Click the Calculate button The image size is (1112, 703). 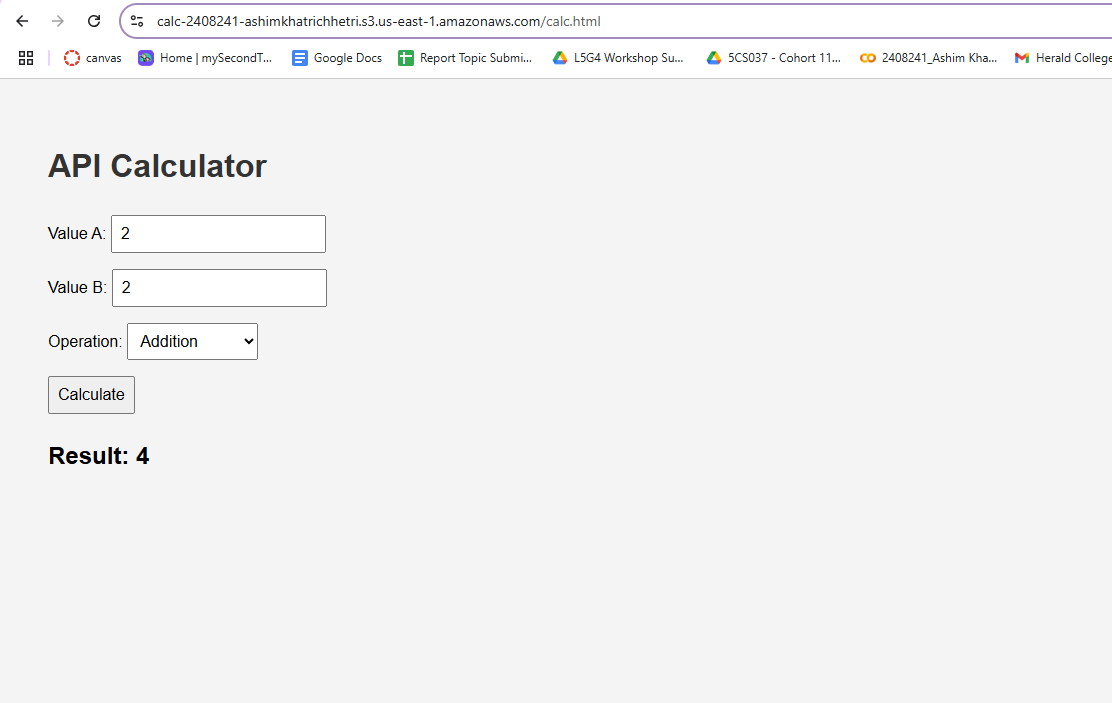pos(91,394)
